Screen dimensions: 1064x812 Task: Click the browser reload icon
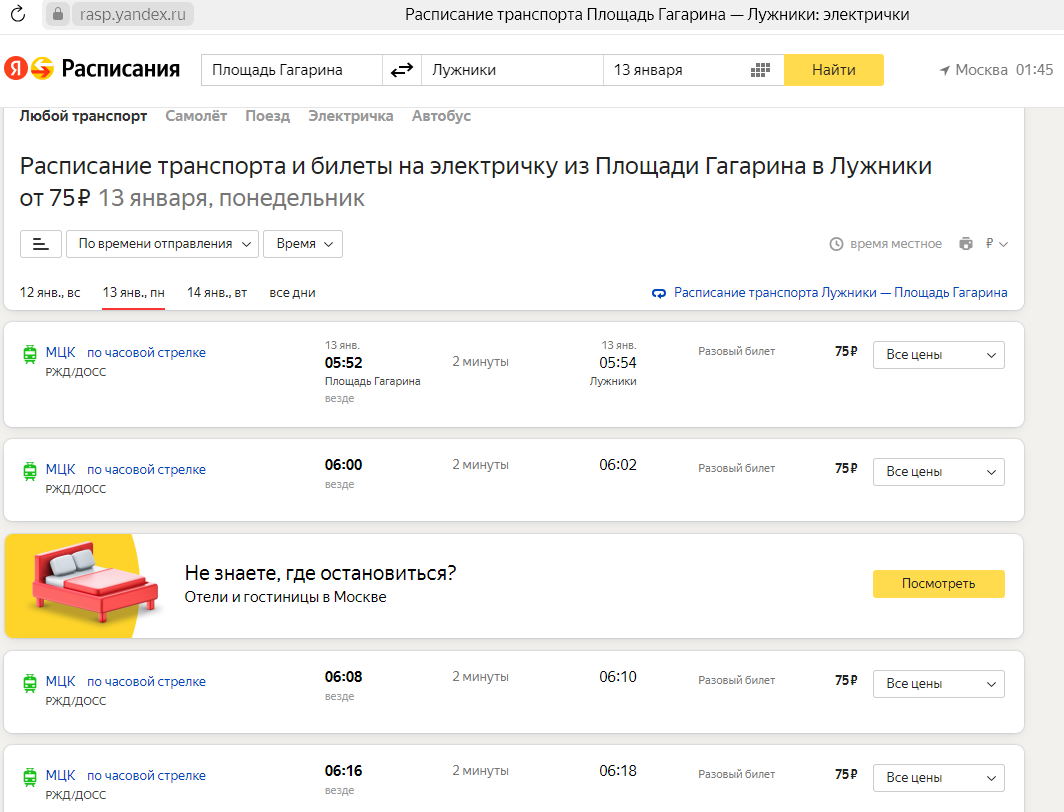(17, 15)
